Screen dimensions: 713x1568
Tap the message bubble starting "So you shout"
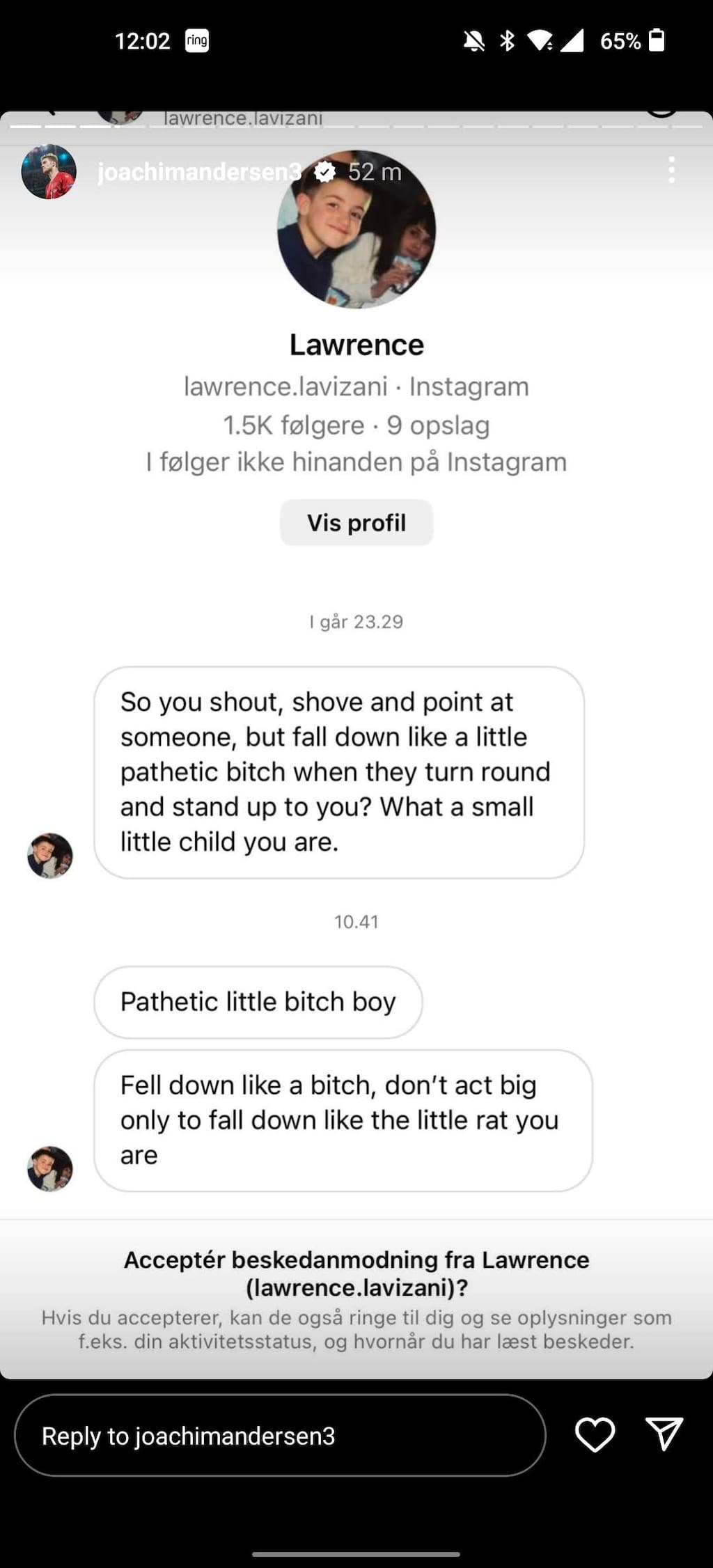click(338, 771)
